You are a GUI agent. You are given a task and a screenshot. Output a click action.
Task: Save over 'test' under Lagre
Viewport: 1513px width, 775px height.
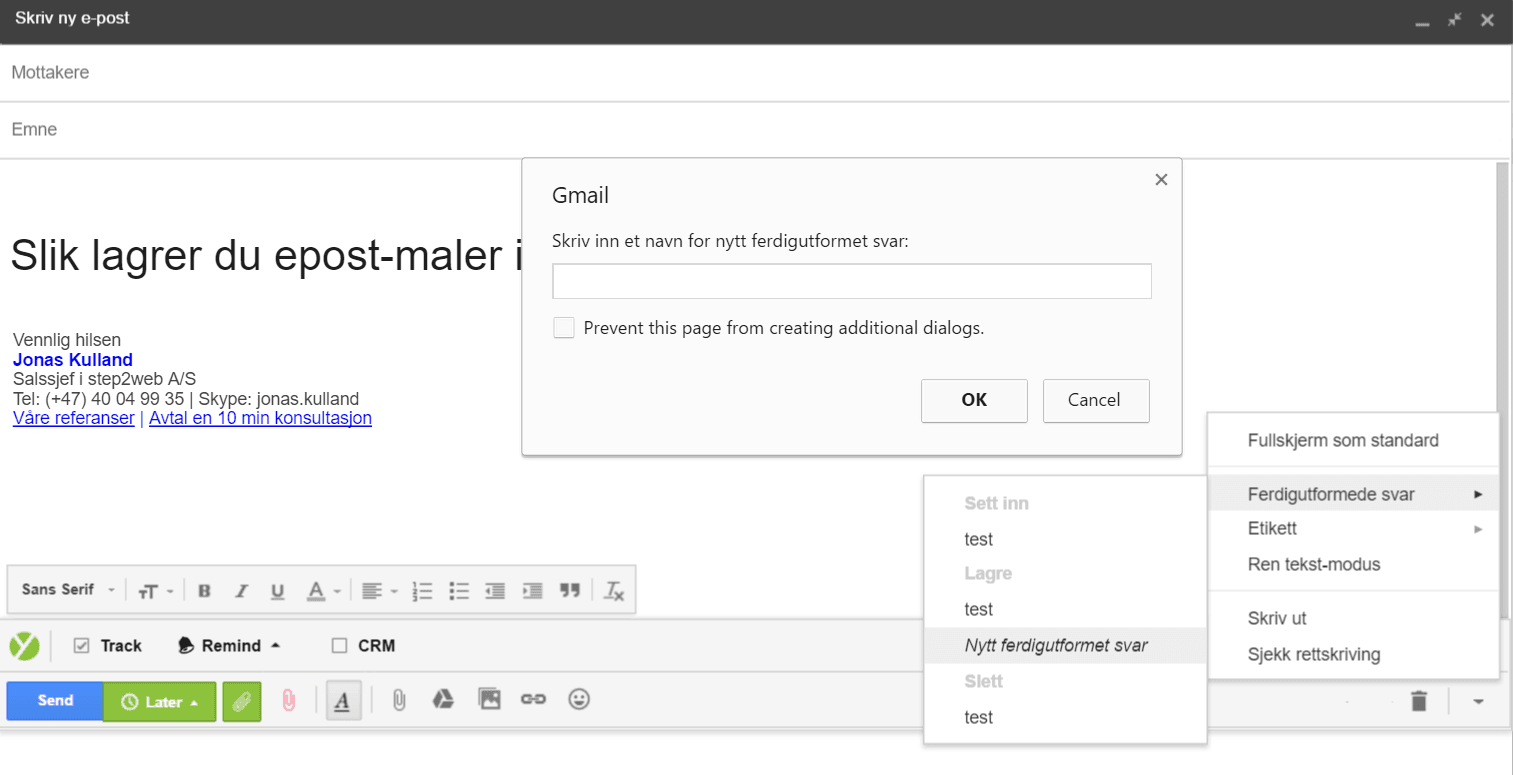(x=1065, y=609)
